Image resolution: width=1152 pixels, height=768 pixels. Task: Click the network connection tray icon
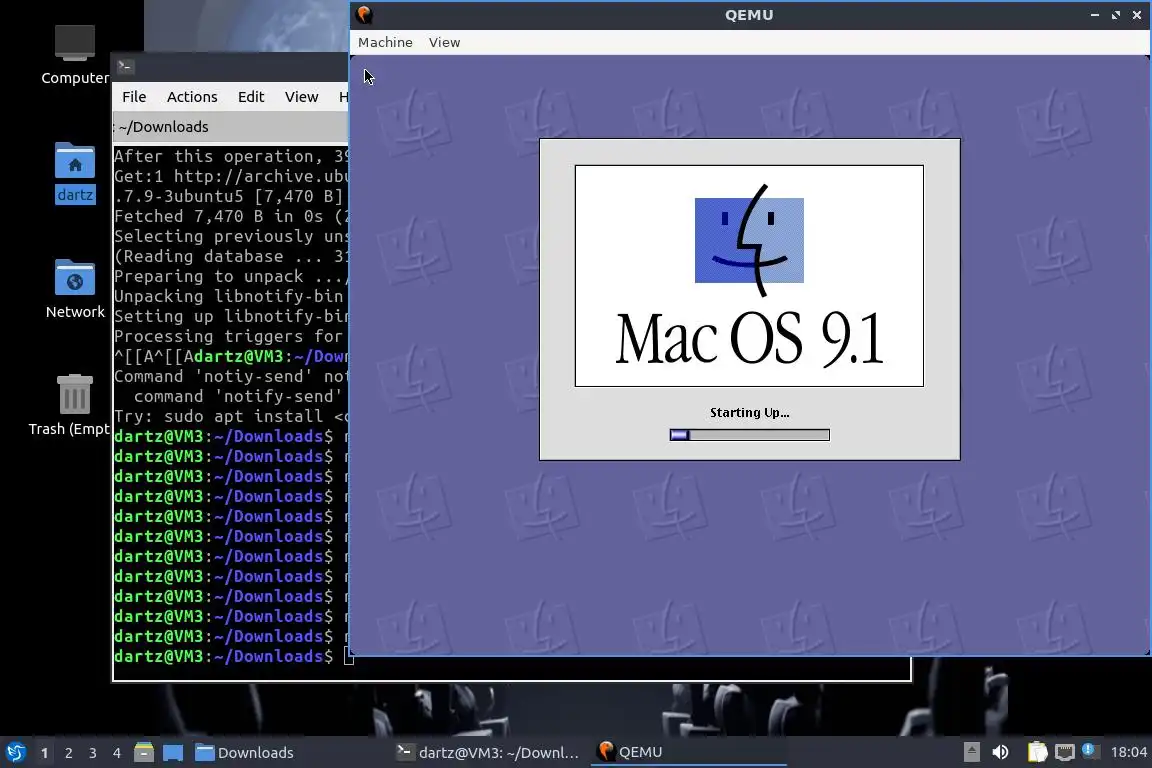(x=1065, y=752)
